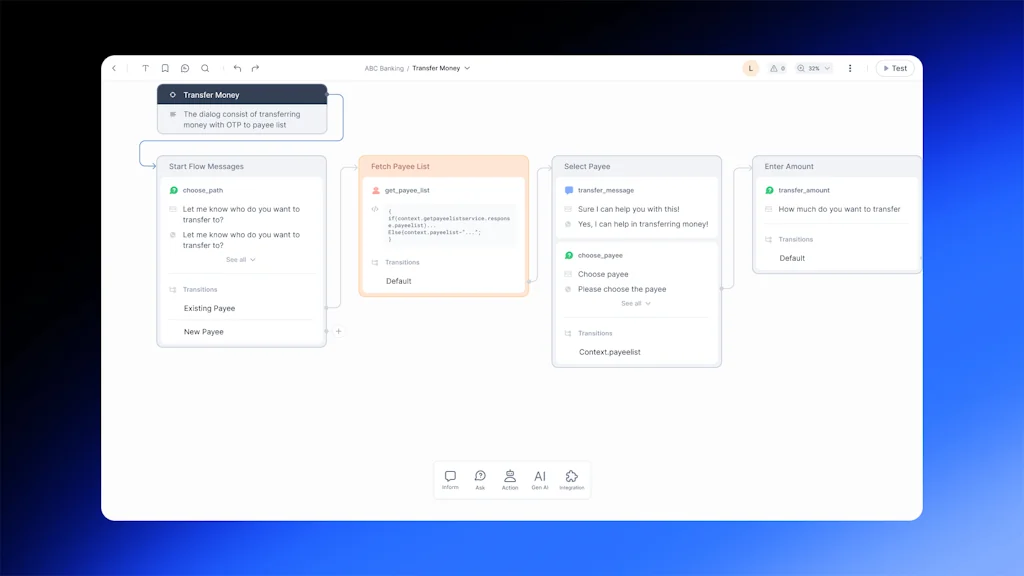
Task: Open the three-dot overflow menu
Action: click(x=850, y=68)
